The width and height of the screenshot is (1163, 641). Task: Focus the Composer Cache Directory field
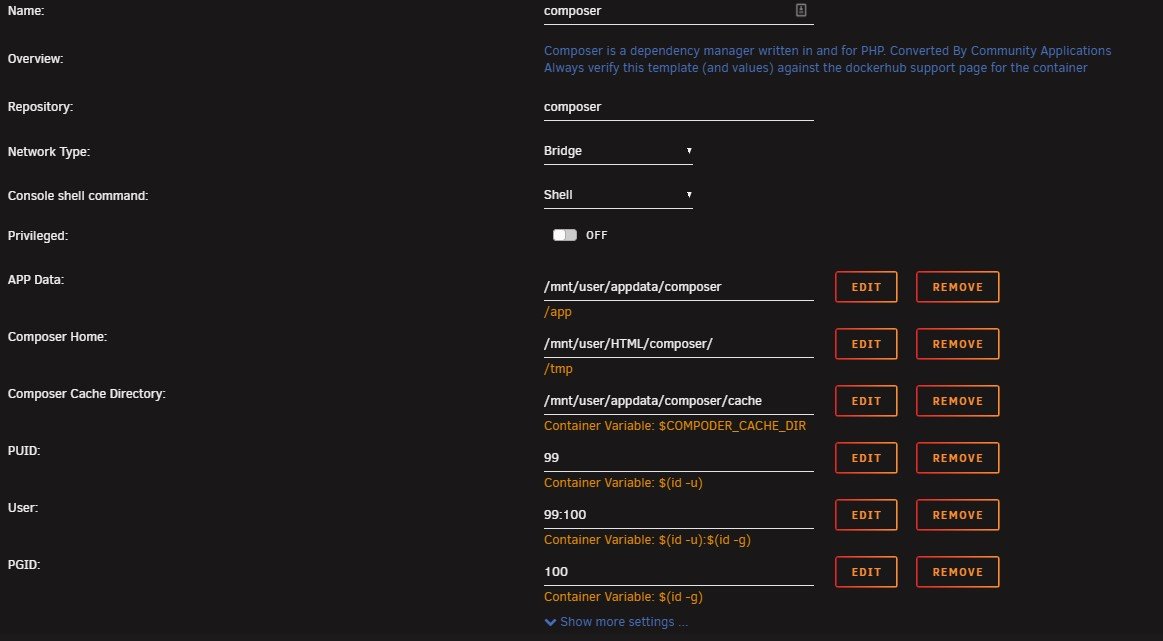679,401
